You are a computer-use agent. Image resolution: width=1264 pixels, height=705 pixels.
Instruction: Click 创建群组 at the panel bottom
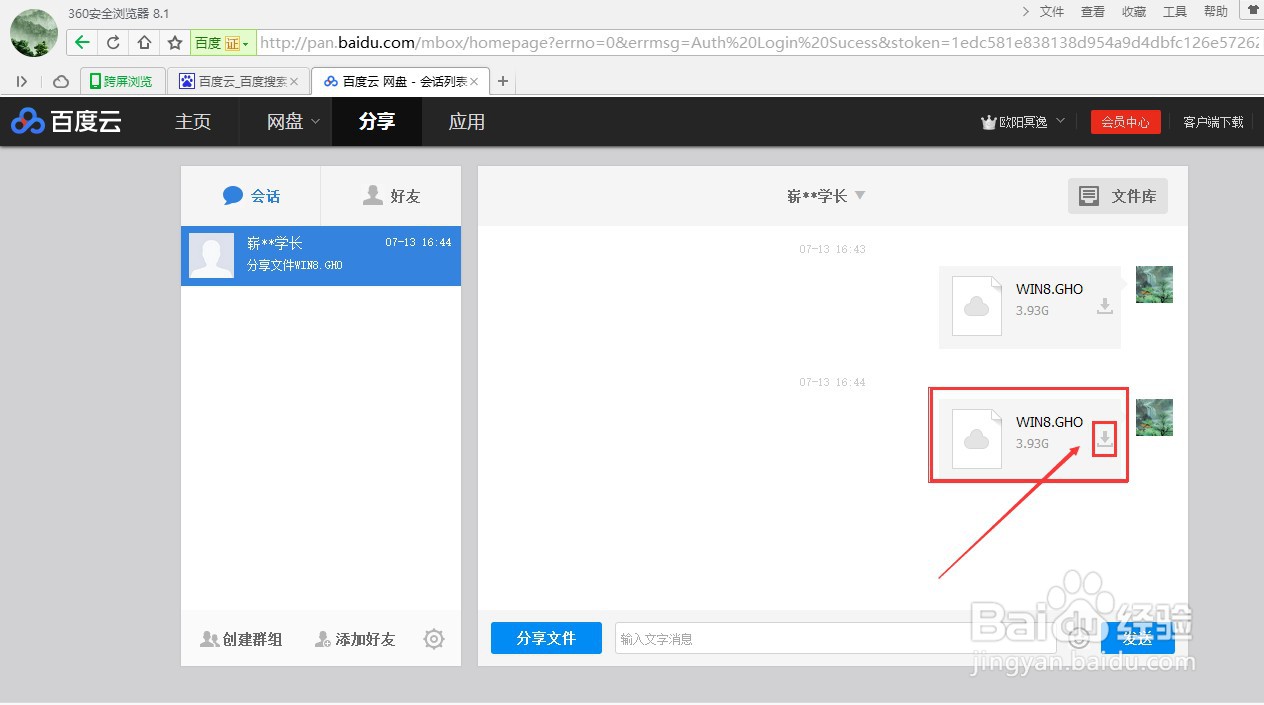coord(241,639)
